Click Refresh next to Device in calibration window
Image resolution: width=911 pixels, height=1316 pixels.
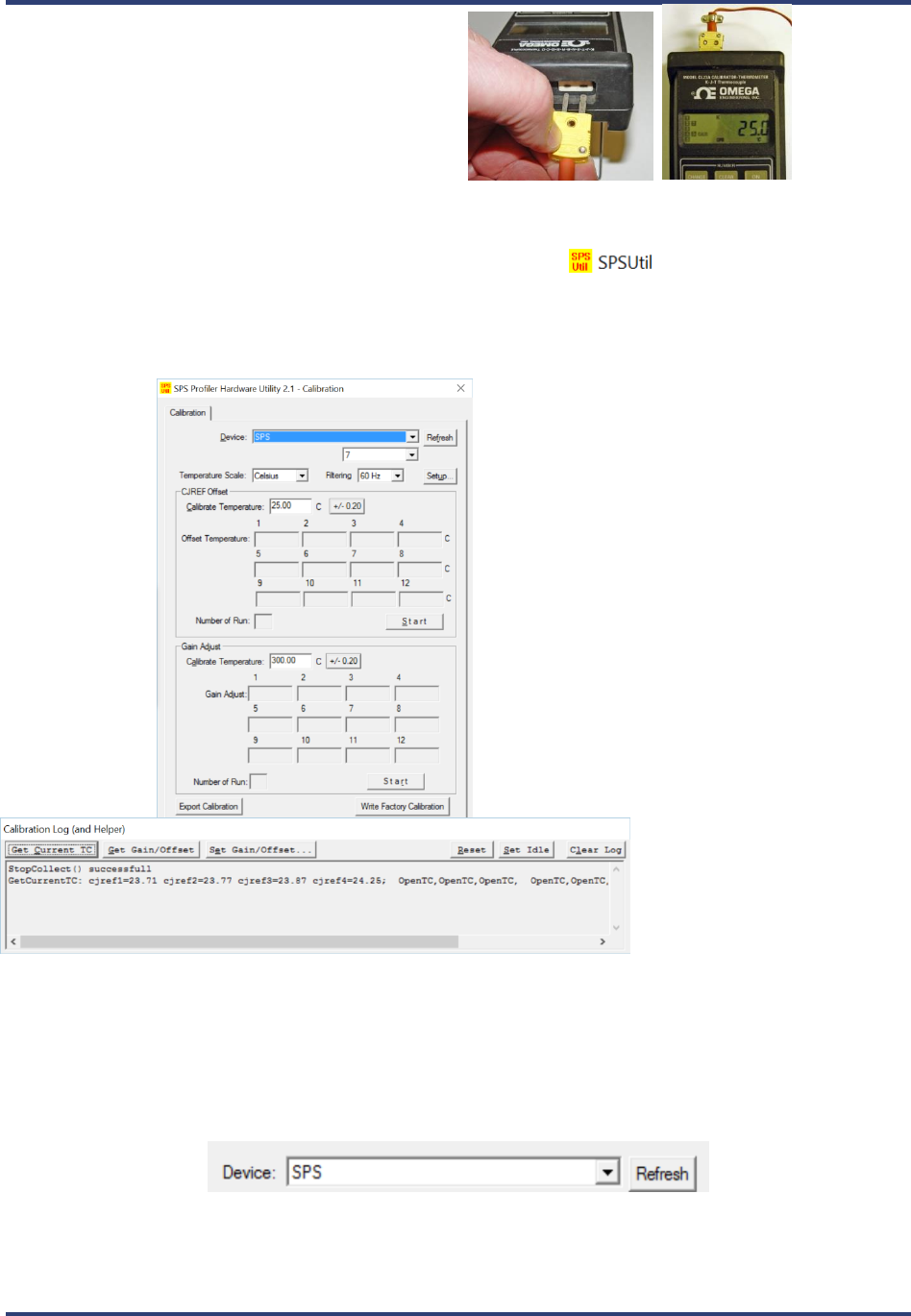[x=439, y=437]
